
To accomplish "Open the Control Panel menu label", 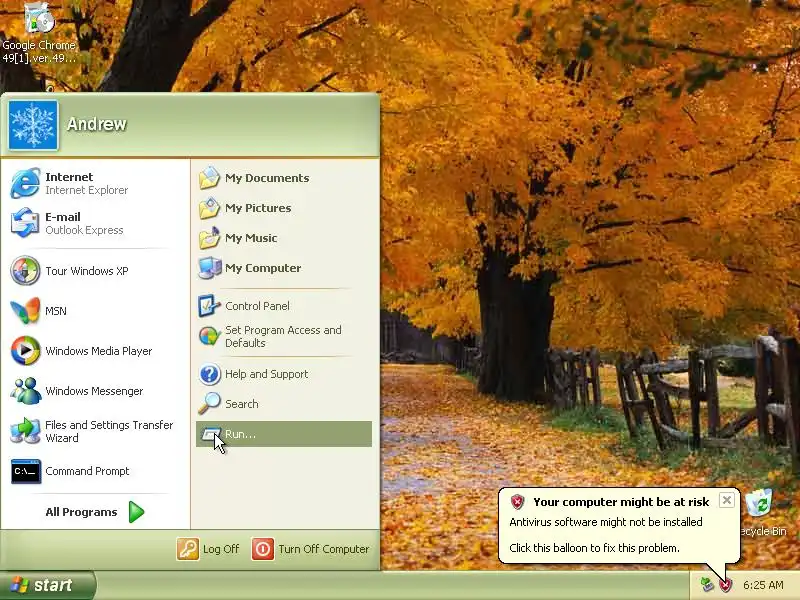I will tap(257, 306).
